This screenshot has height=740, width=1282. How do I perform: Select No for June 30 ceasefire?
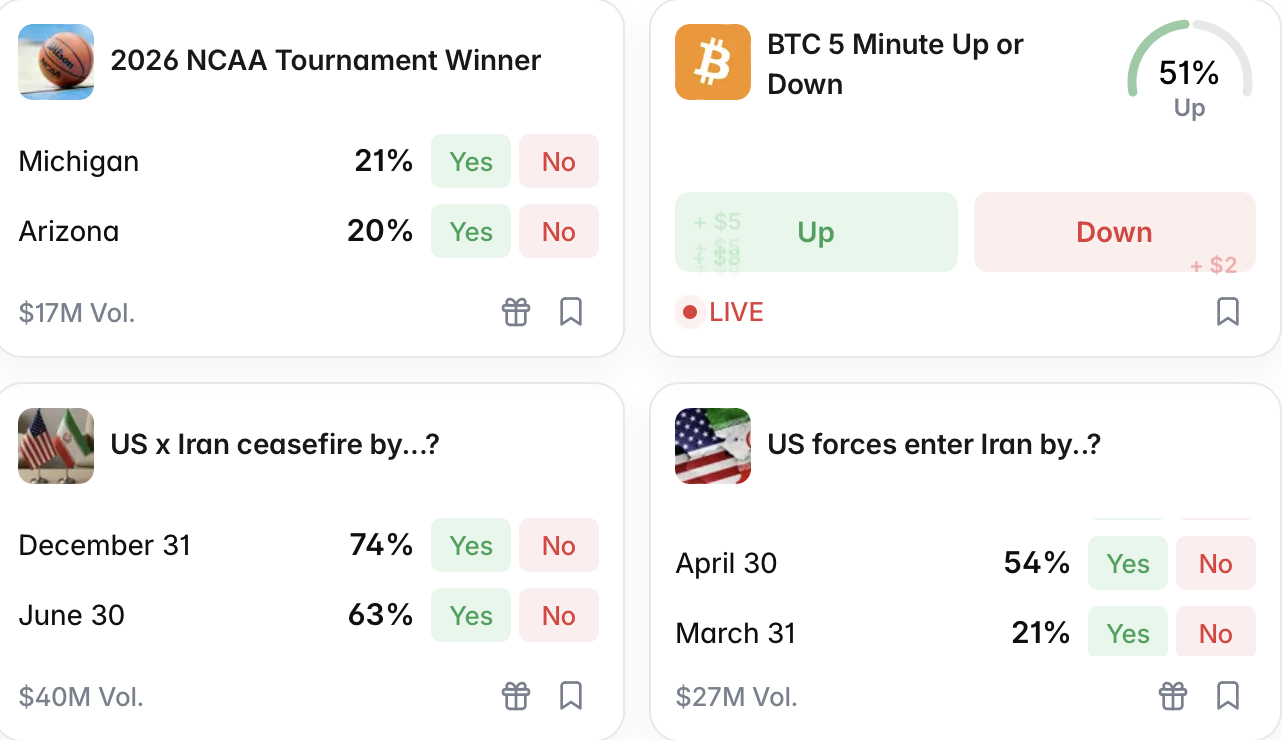558,615
